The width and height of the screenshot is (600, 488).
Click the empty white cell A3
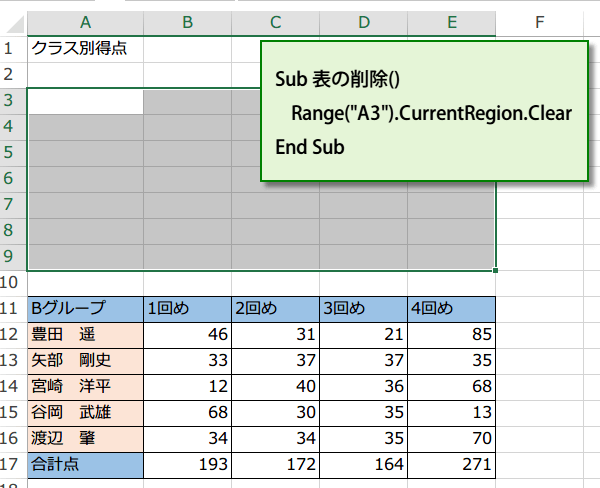click(85, 100)
